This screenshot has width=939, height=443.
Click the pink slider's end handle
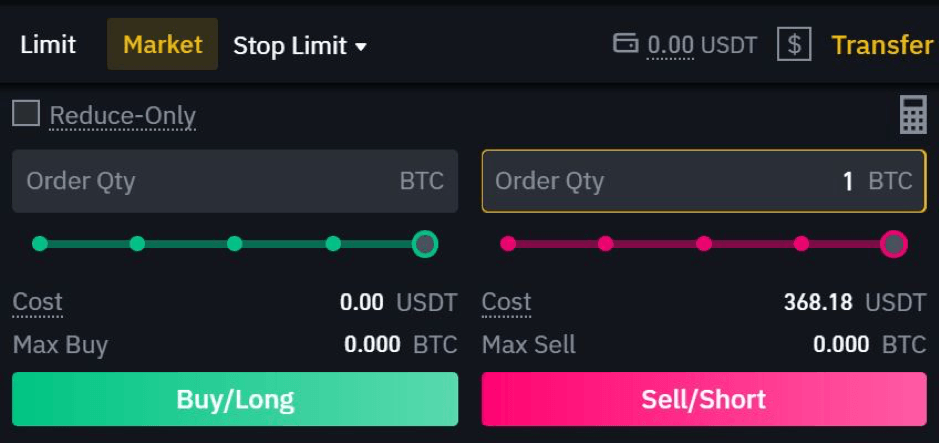[894, 244]
